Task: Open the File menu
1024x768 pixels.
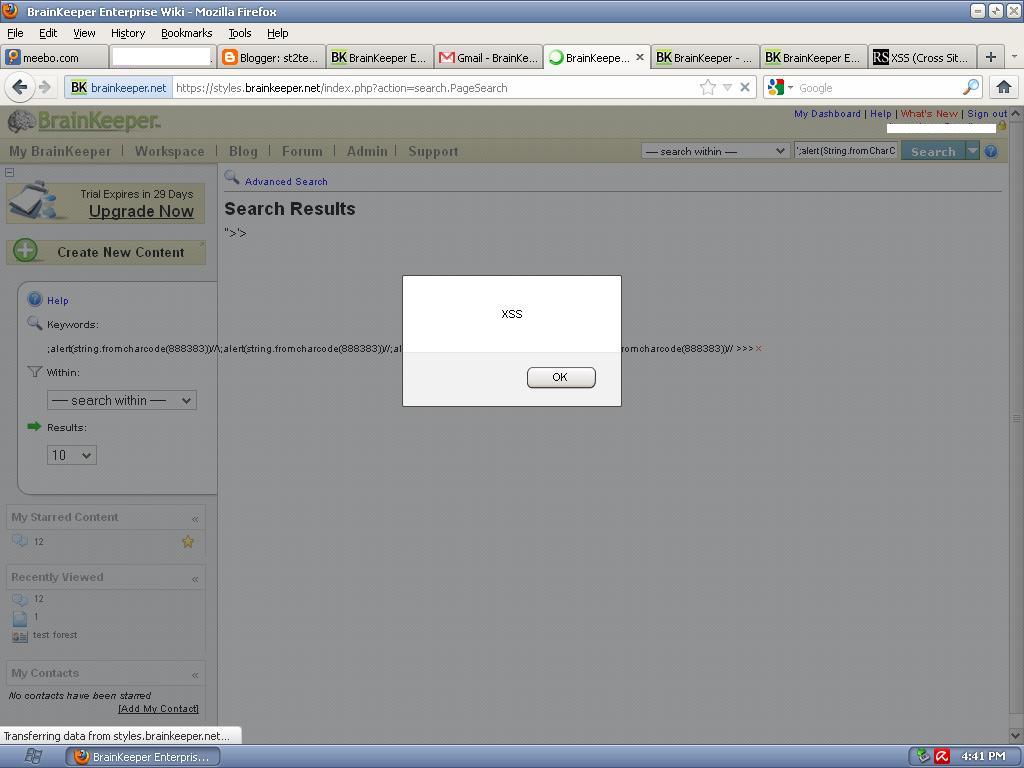Action: [x=15, y=33]
